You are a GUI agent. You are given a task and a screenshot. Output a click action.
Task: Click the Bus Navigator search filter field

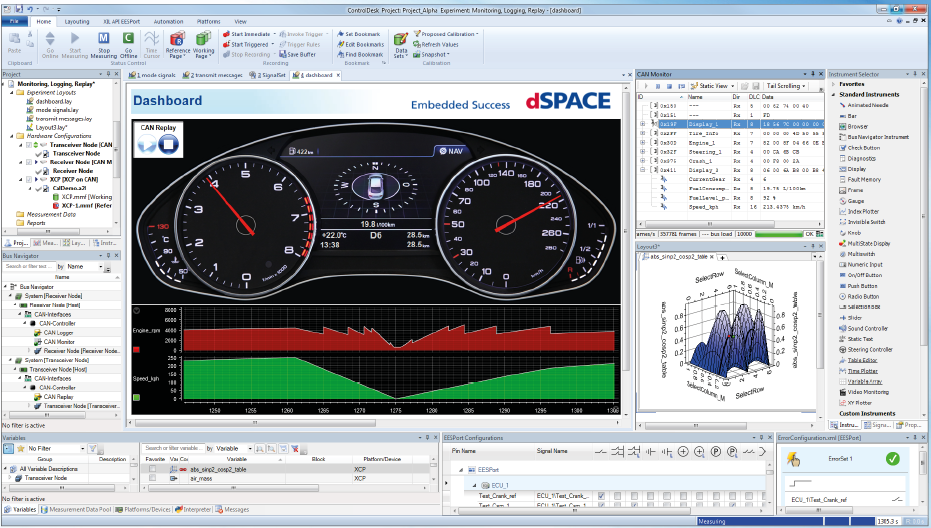click(28, 267)
